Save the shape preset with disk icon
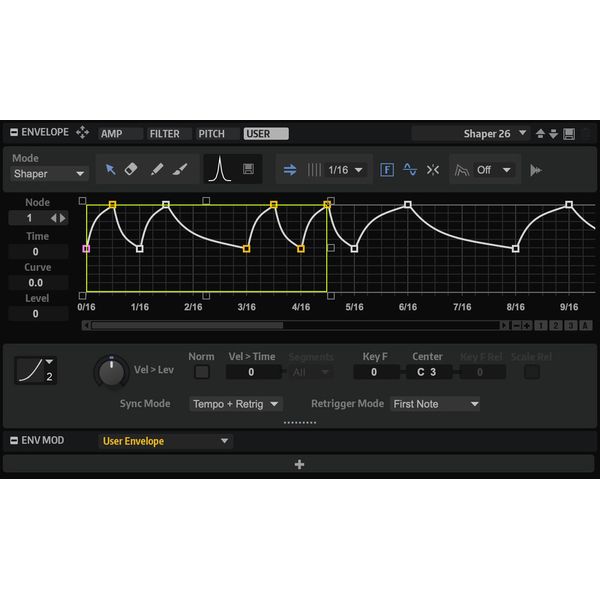This screenshot has width=600, height=600. click(x=248, y=170)
